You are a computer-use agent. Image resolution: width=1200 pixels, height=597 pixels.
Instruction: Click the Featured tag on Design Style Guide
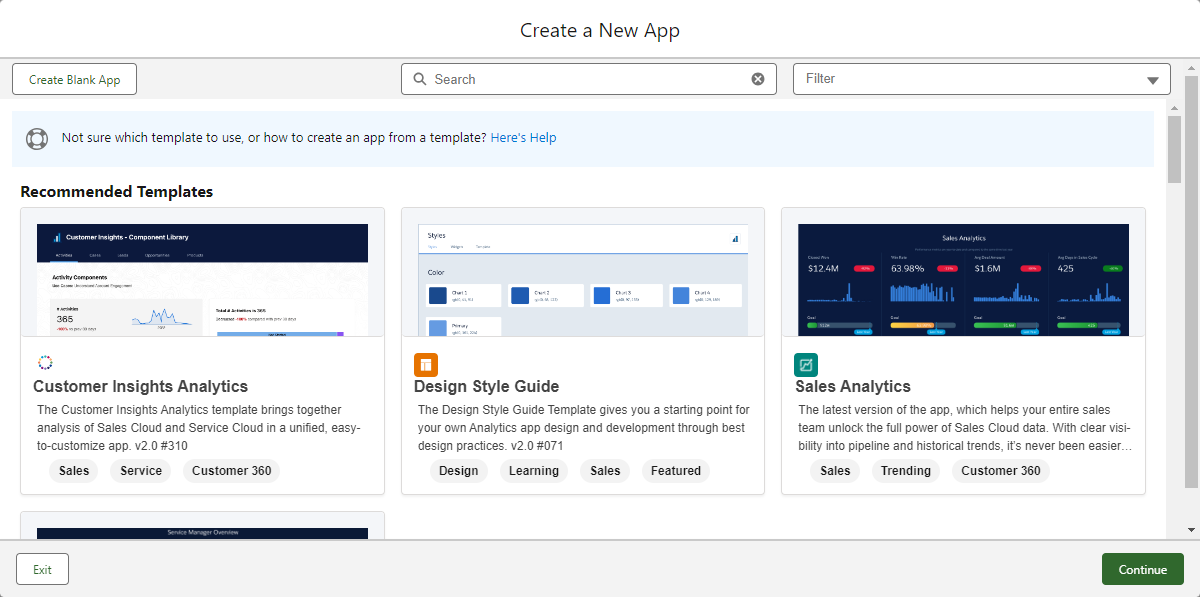(x=676, y=471)
